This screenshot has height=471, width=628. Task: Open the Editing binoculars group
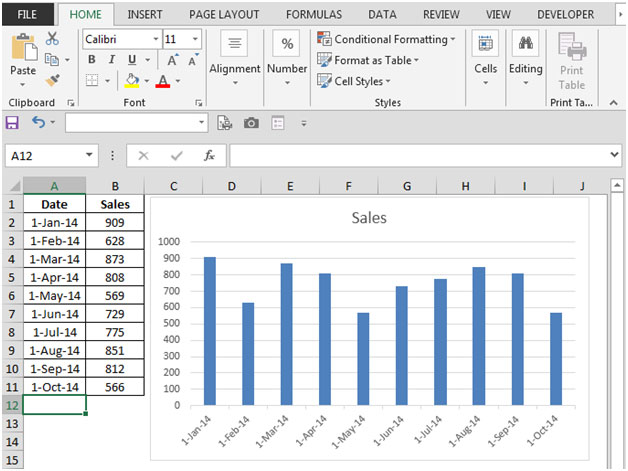(525, 43)
